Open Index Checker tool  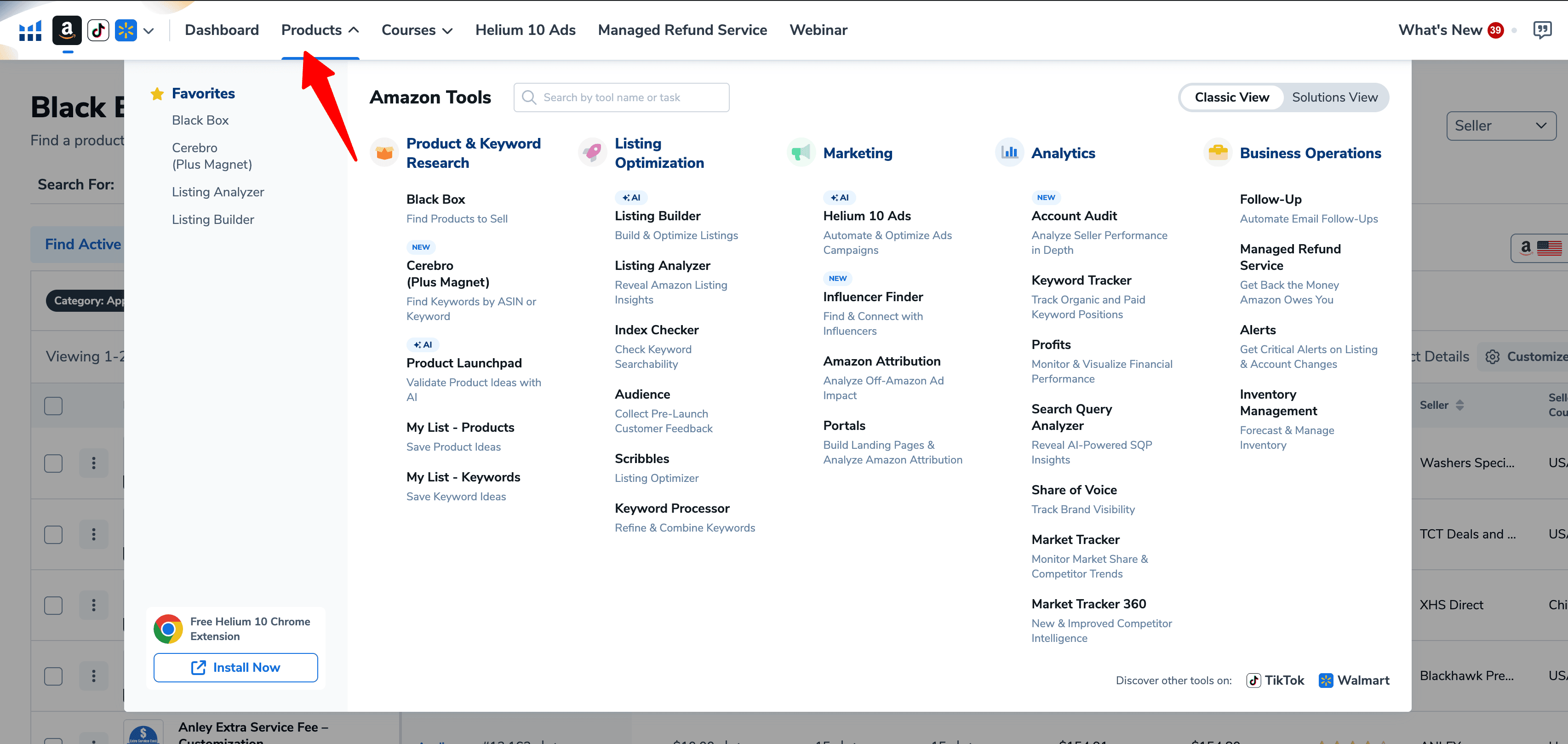pos(656,330)
